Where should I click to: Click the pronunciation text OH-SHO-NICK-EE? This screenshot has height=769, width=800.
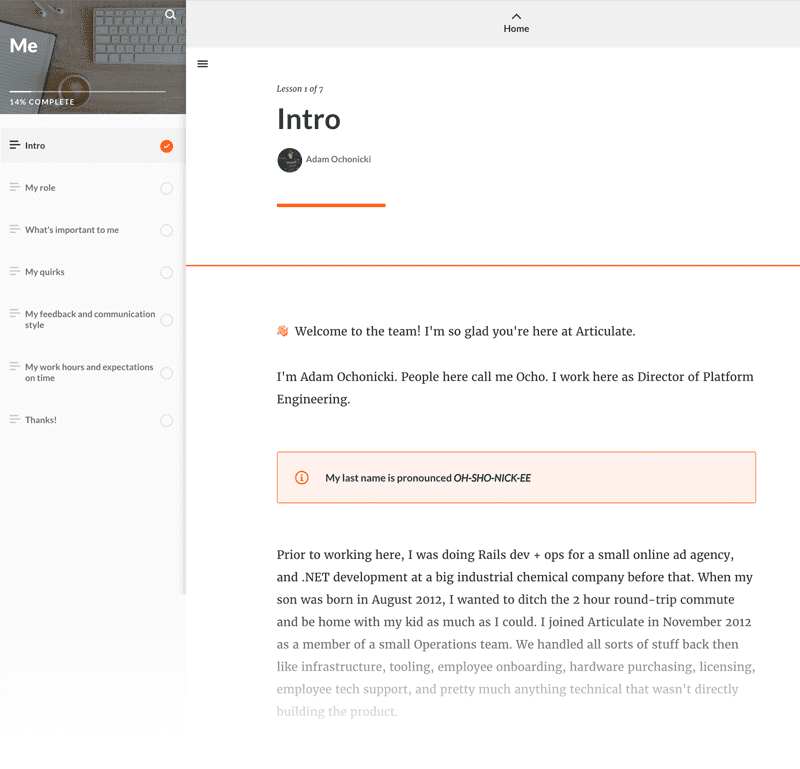(492, 478)
